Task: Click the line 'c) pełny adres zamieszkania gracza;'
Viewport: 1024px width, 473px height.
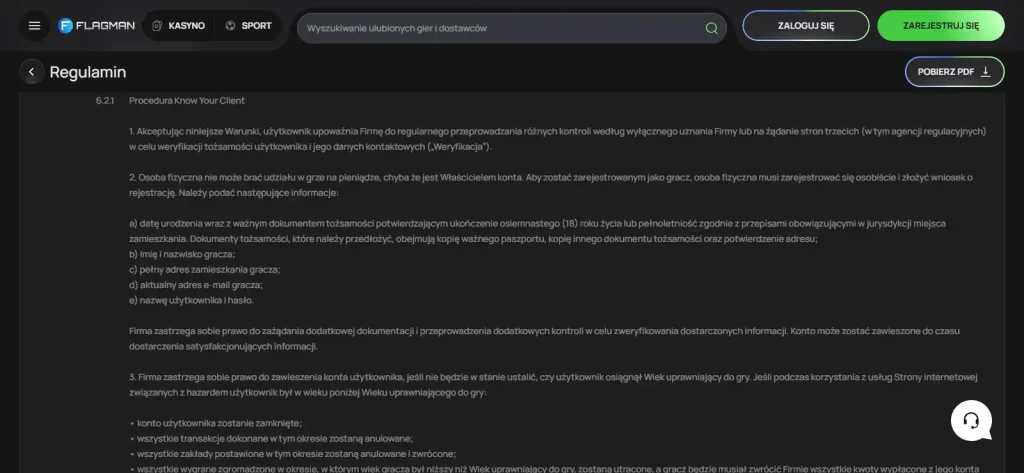Action: point(204,270)
